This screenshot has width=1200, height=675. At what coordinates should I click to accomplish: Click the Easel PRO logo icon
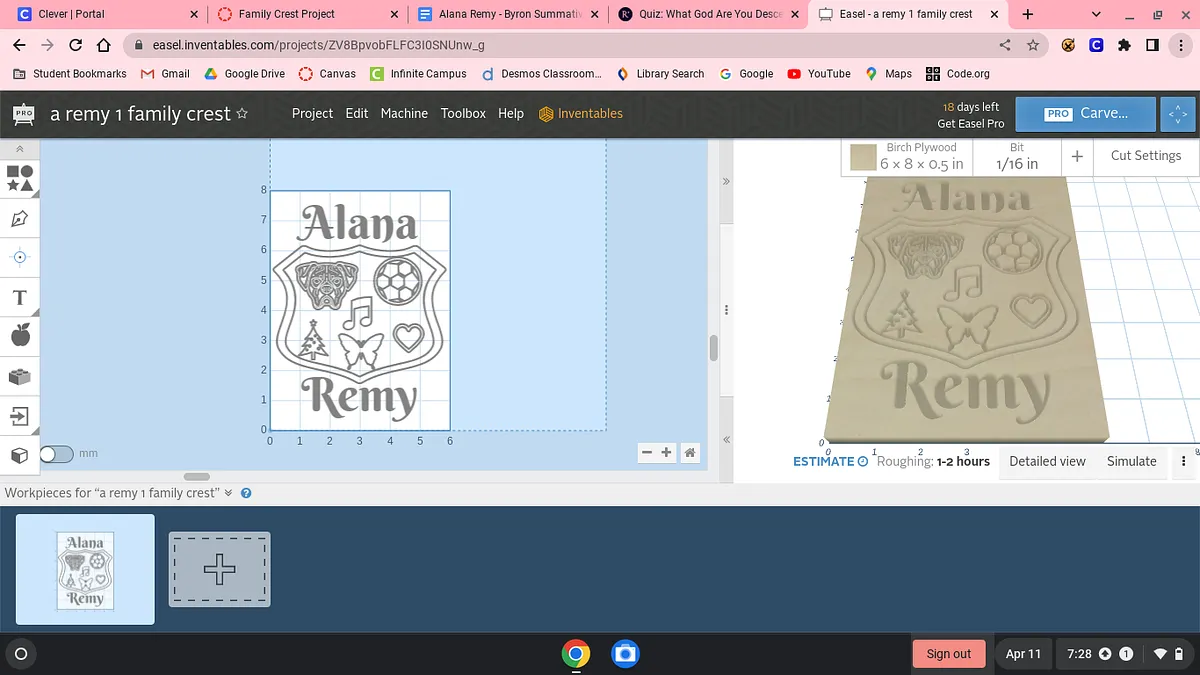click(24, 114)
